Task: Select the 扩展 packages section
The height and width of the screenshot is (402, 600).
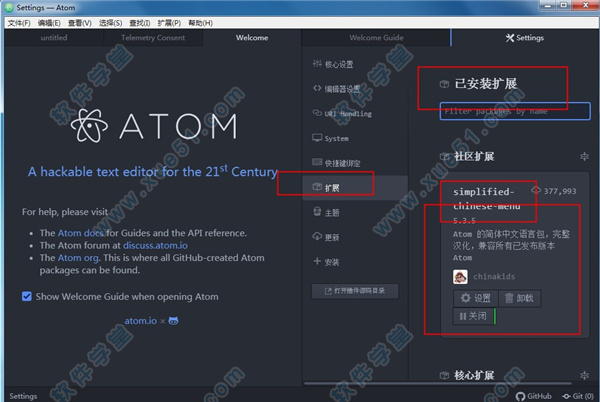Action: [355, 188]
